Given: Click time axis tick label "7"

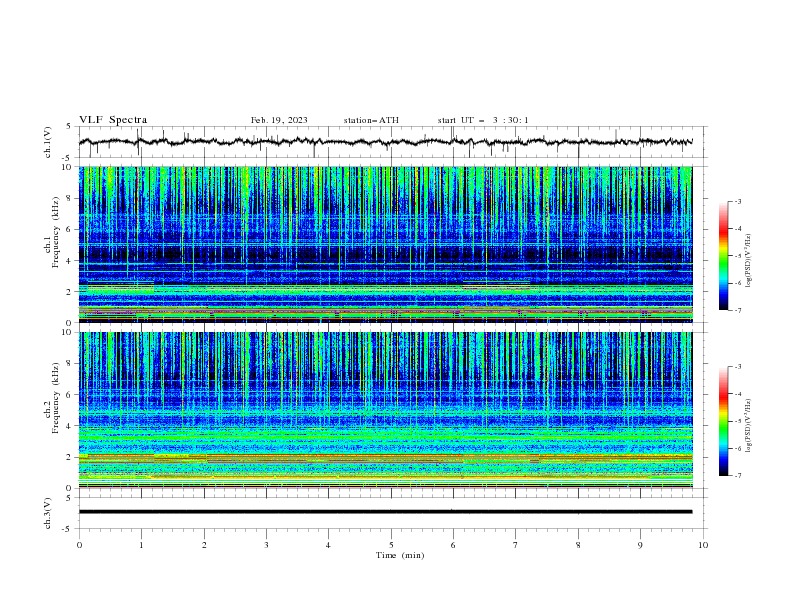Looking at the screenshot, I should click(516, 545).
